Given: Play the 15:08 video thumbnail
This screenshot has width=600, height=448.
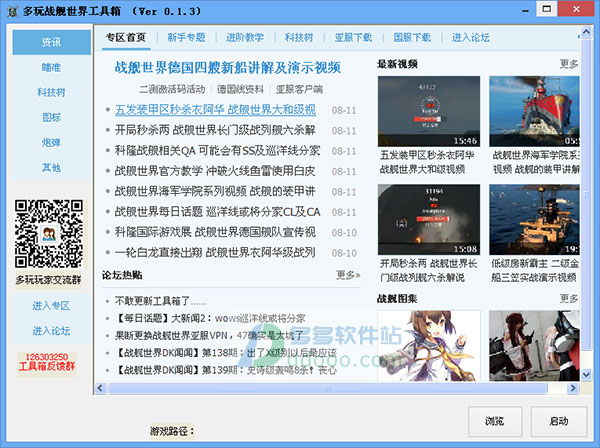Looking at the screenshot, I should (x=429, y=220).
